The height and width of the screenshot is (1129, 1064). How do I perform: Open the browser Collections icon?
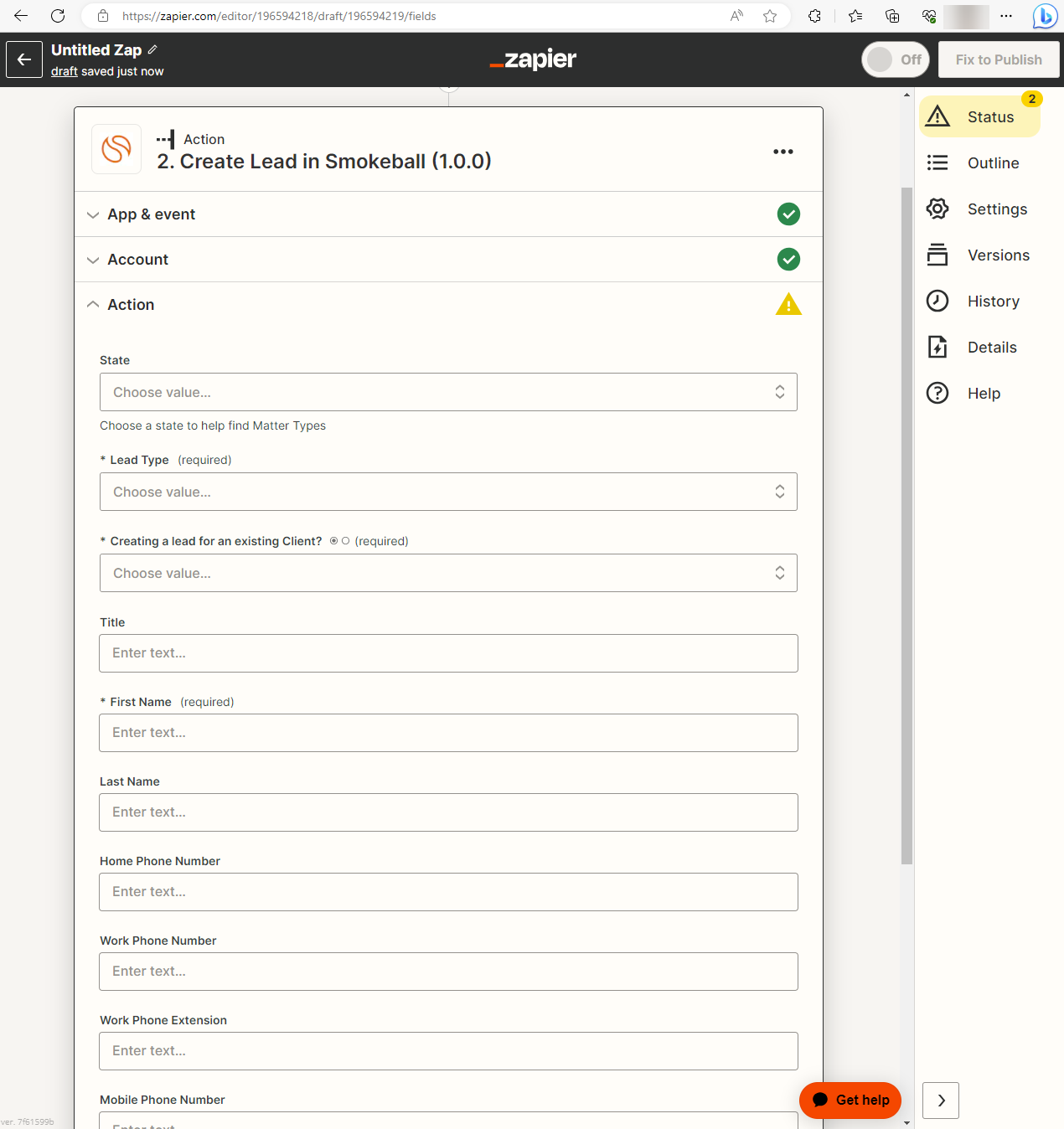tap(892, 16)
